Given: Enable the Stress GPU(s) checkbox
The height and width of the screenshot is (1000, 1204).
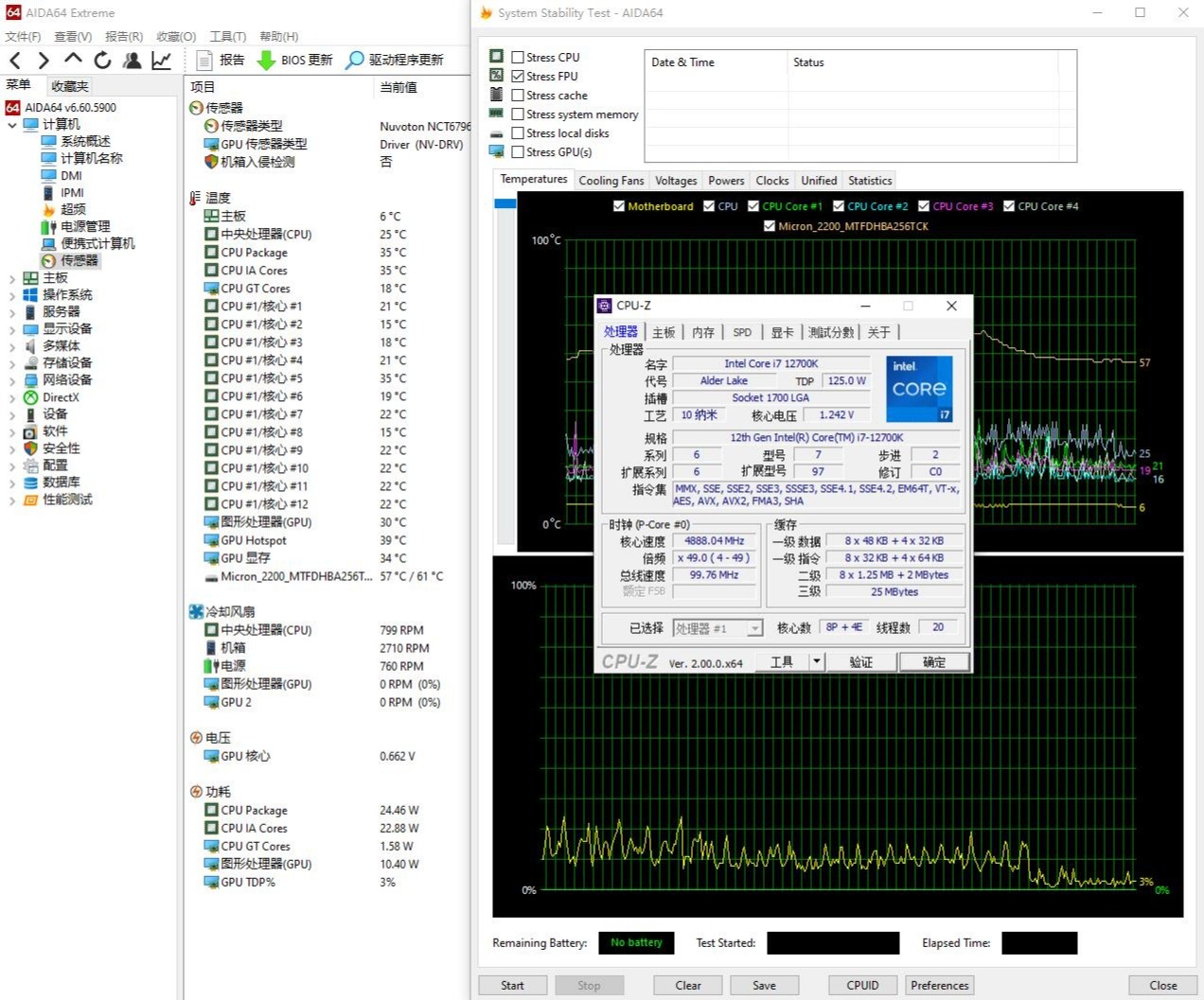Looking at the screenshot, I should click(518, 151).
